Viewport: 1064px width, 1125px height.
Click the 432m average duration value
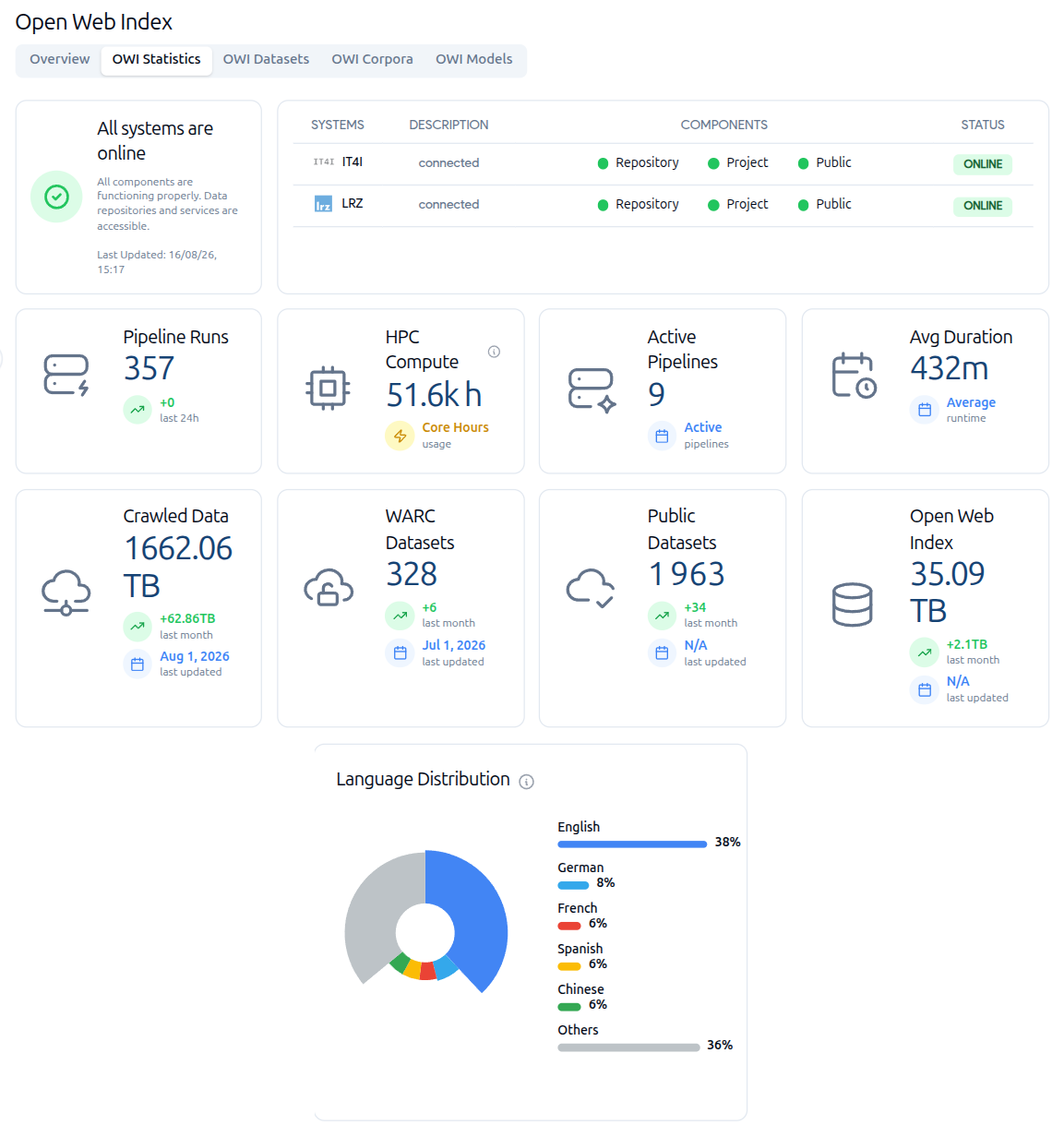(x=949, y=368)
